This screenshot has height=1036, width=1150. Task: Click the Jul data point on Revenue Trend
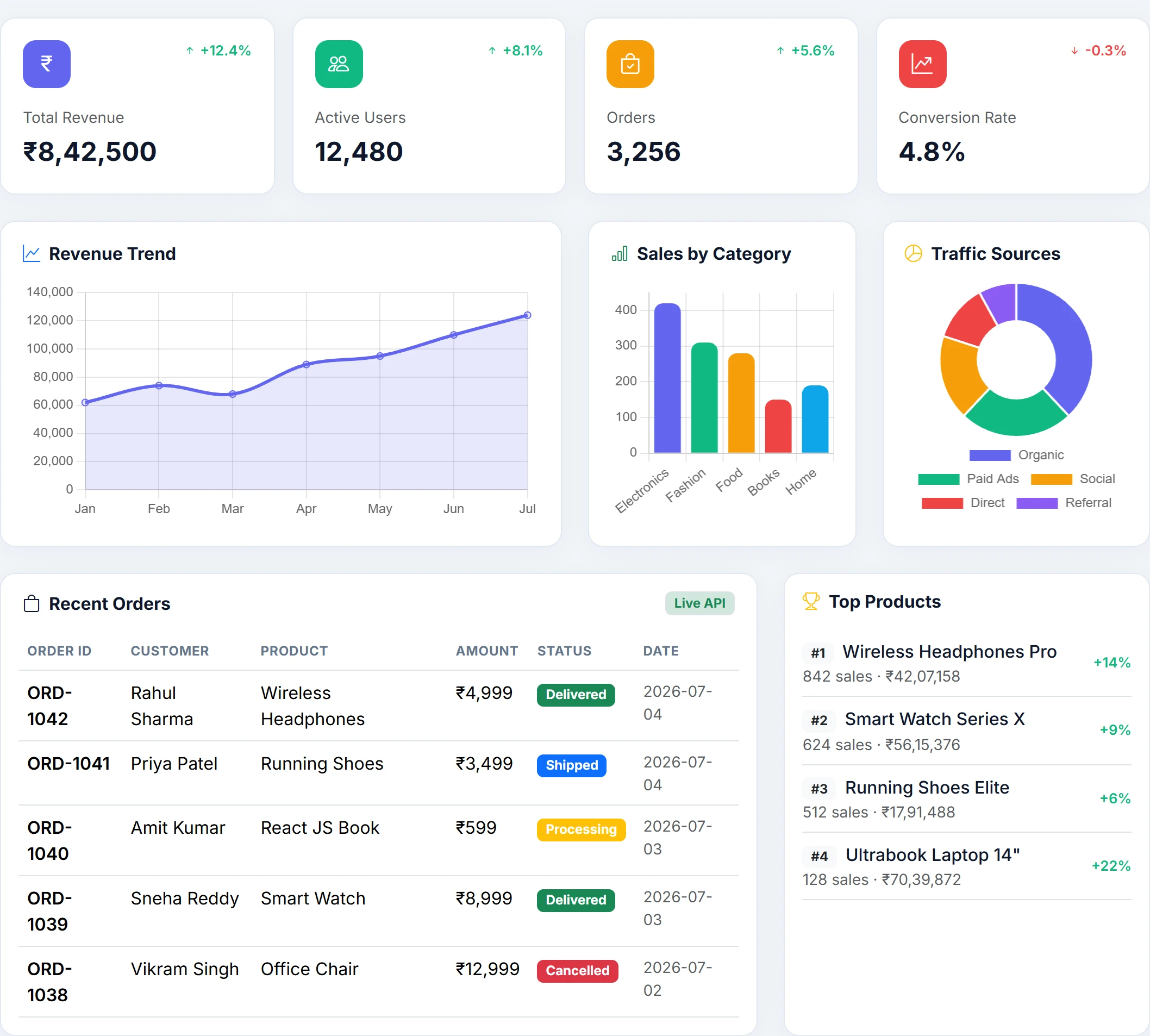tap(528, 315)
